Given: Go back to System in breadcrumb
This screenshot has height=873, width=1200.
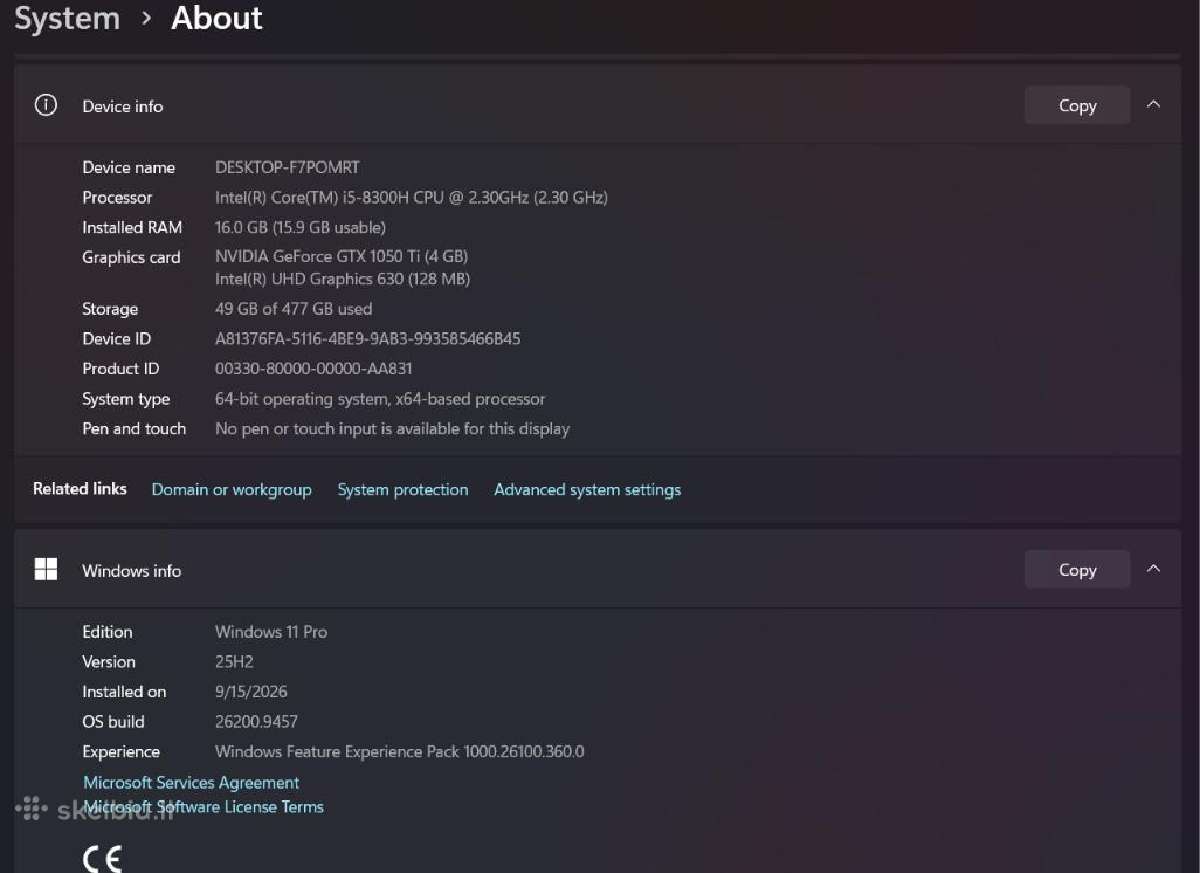Looking at the screenshot, I should pyautogui.click(x=67, y=18).
